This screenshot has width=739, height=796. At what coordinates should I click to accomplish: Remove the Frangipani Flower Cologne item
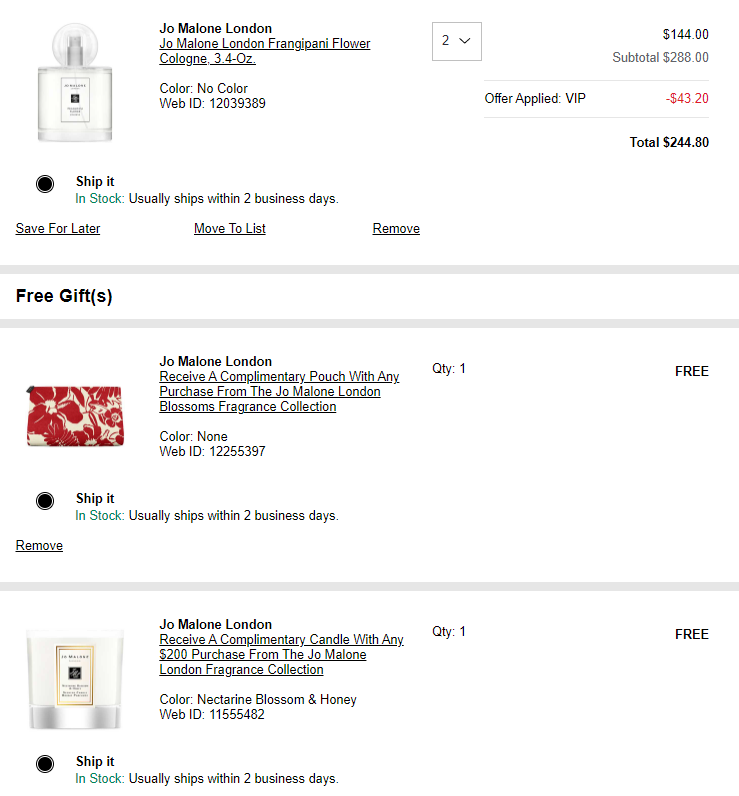[x=396, y=228]
